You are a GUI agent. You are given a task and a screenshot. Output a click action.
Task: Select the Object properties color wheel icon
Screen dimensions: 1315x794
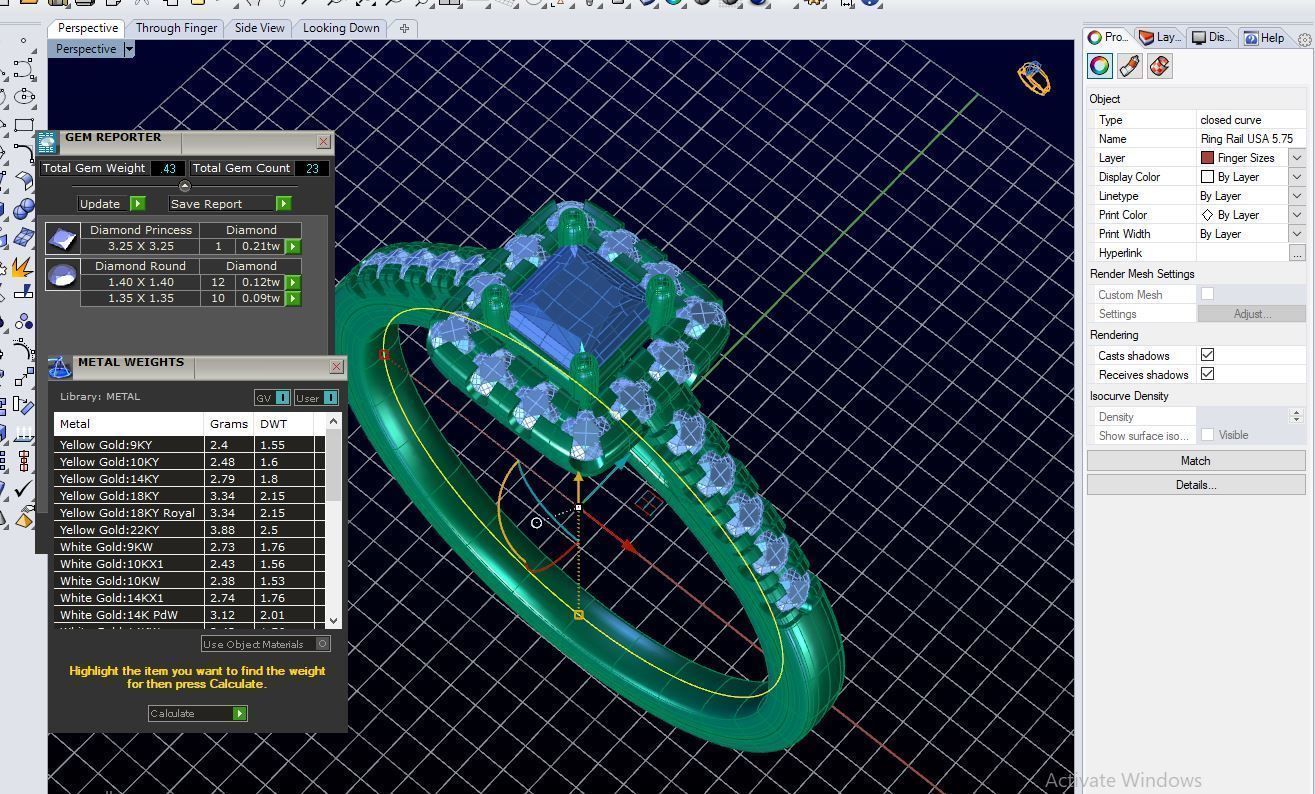pyautogui.click(x=1100, y=66)
